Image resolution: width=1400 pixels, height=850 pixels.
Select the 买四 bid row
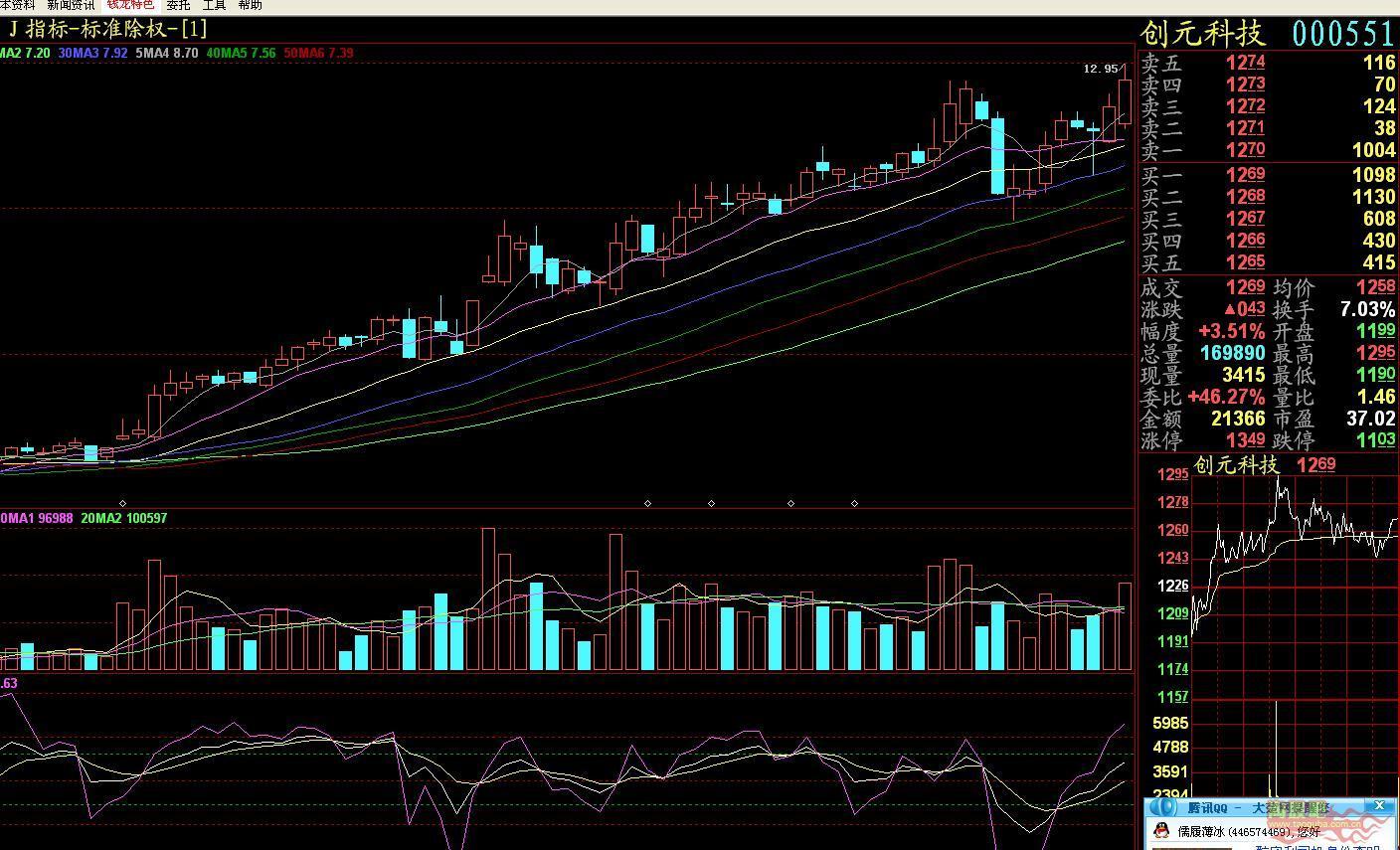pos(1268,242)
